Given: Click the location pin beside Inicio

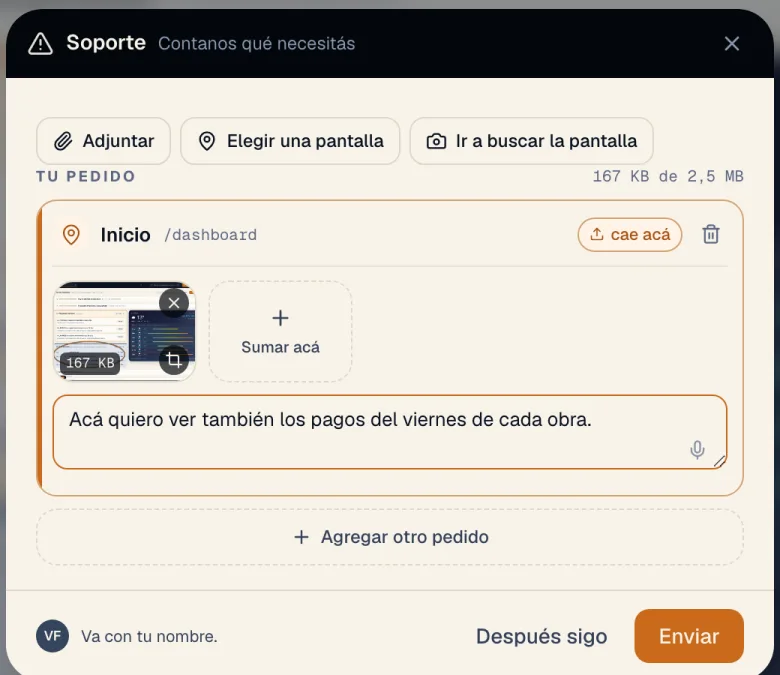Looking at the screenshot, I should [71, 235].
